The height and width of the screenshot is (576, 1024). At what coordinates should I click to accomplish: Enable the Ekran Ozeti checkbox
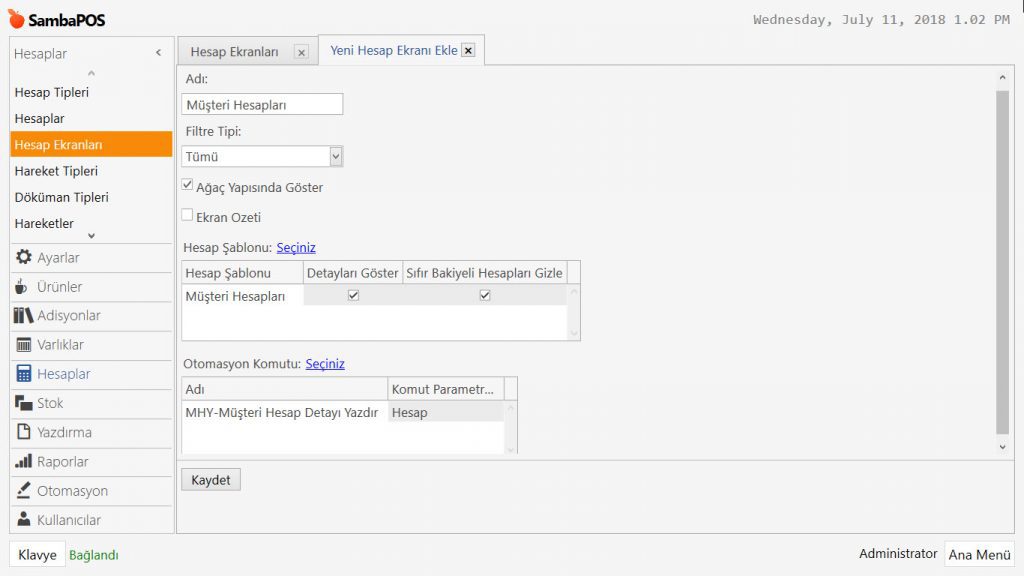tap(188, 216)
